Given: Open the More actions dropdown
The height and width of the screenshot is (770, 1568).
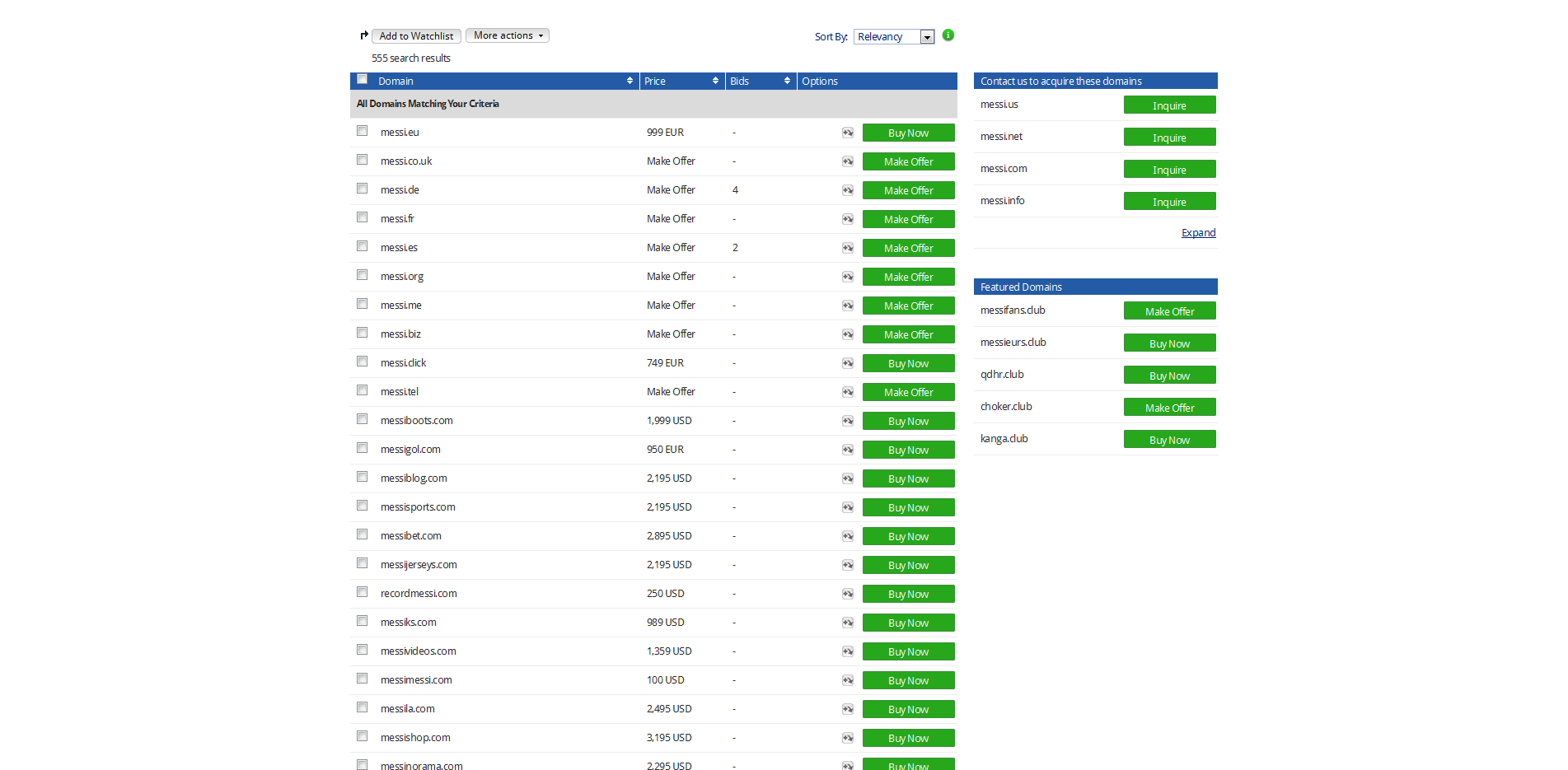Looking at the screenshot, I should [x=508, y=35].
